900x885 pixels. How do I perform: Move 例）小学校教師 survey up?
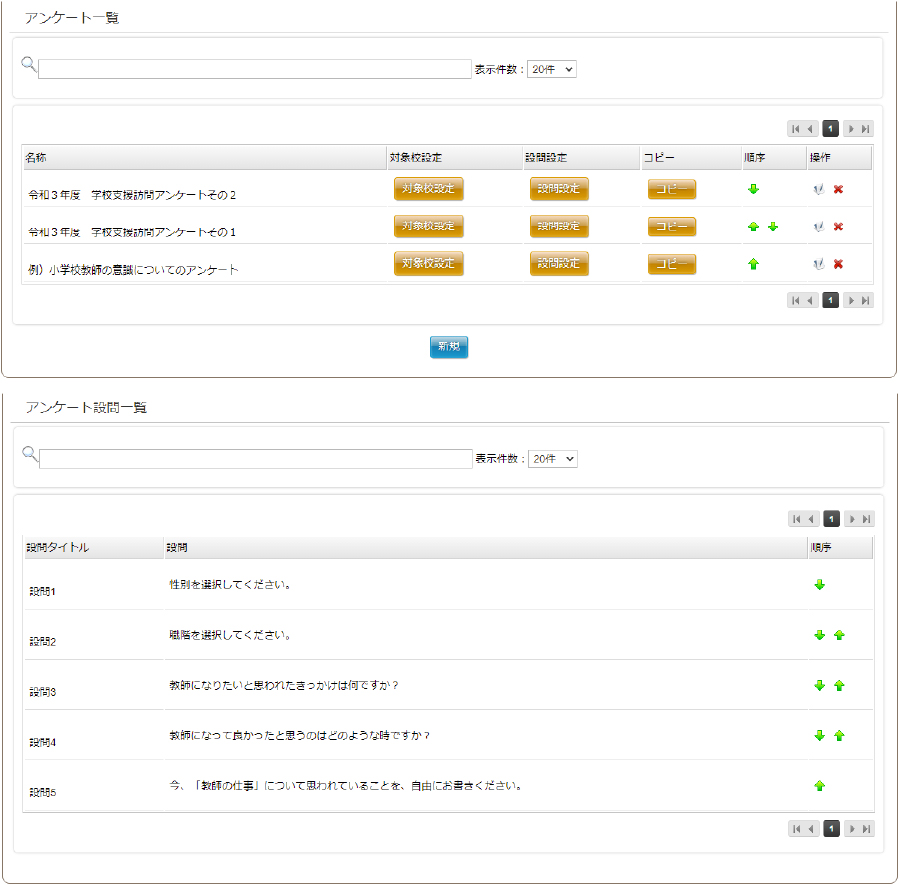coord(753,264)
